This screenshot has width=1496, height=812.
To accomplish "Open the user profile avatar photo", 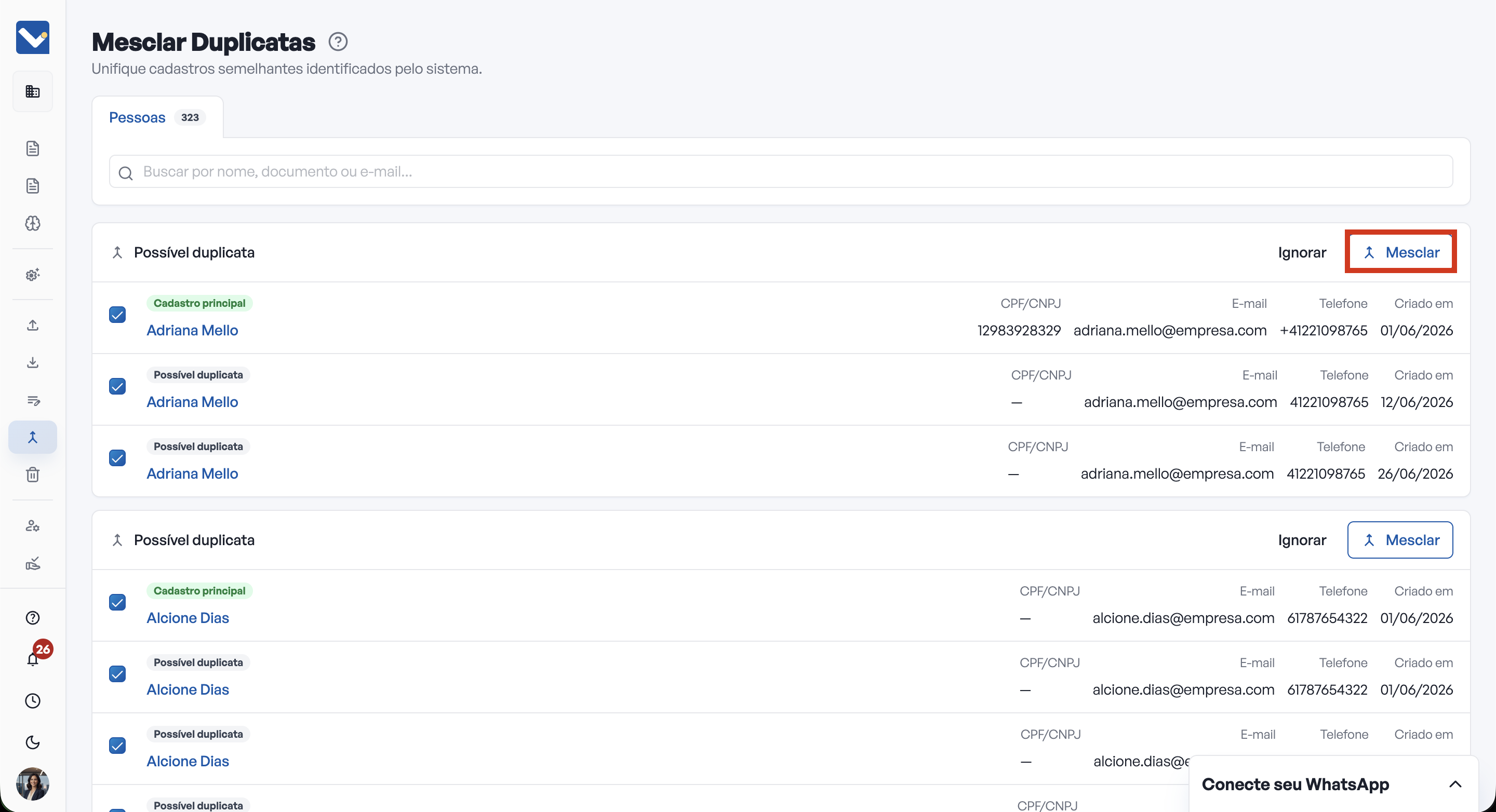I will pyautogui.click(x=33, y=783).
